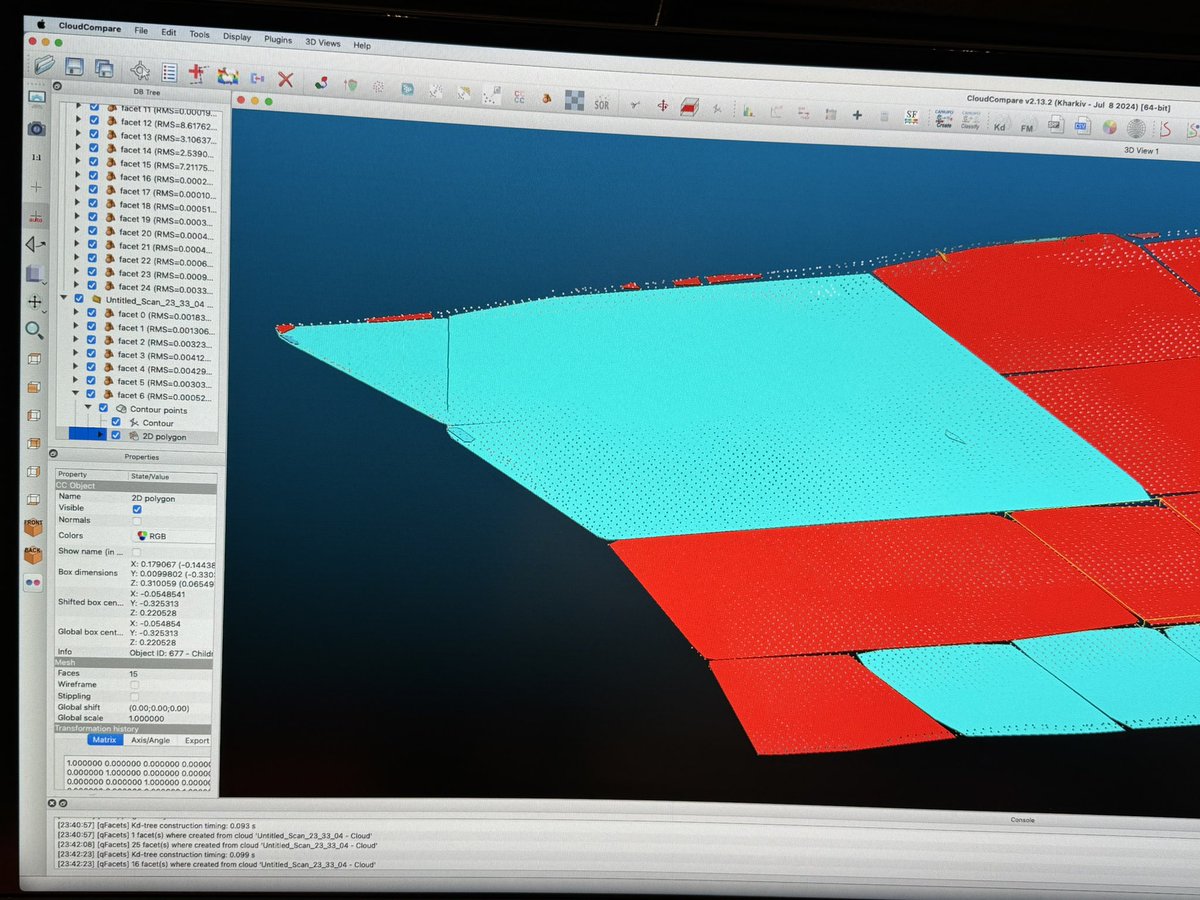
Task: Click the cloud-to-cloud distance CC icon
Action: (519, 96)
